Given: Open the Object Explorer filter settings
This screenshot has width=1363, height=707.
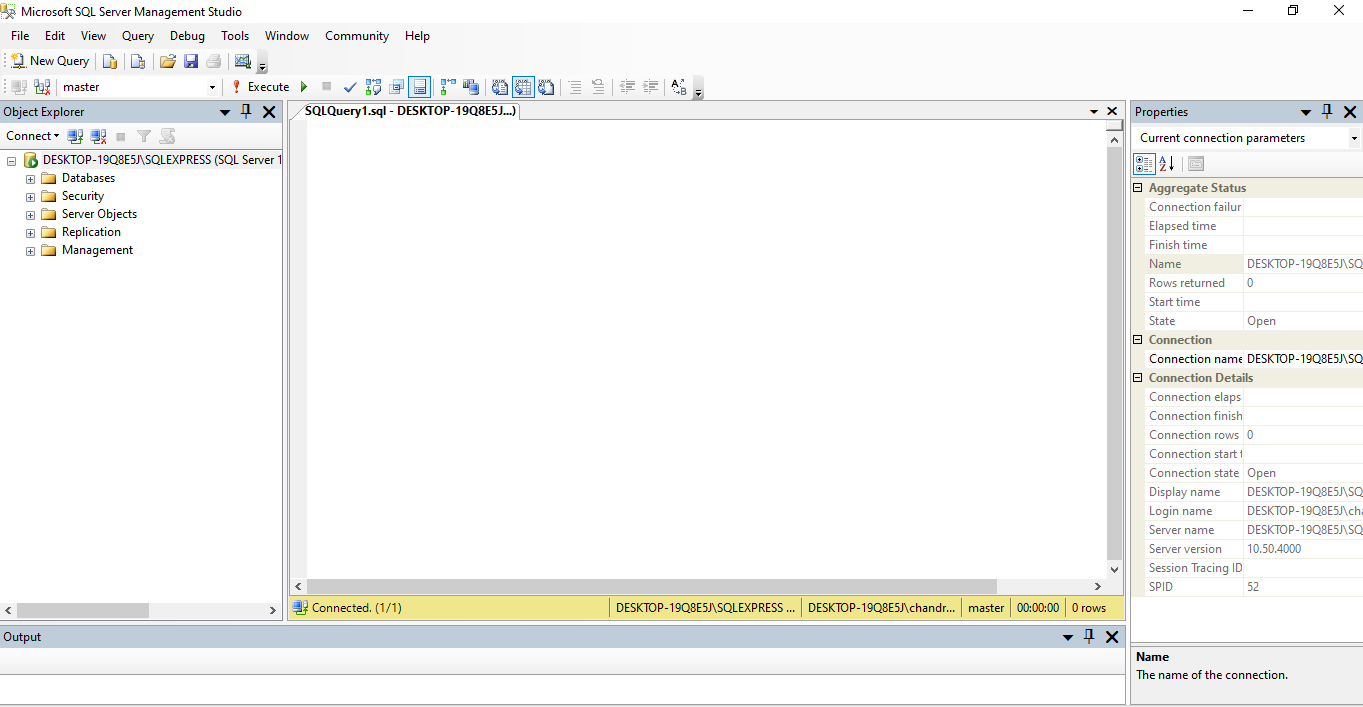Looking at the screenshot, I should (143, 135).
